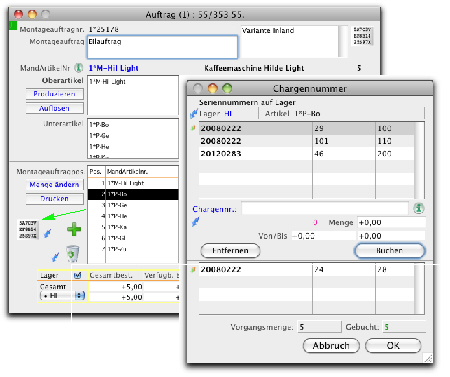Viewport: 450px width, 377px height.
Task: Click the blue pin icon next to Lager HI
Action: click(194, 114)
